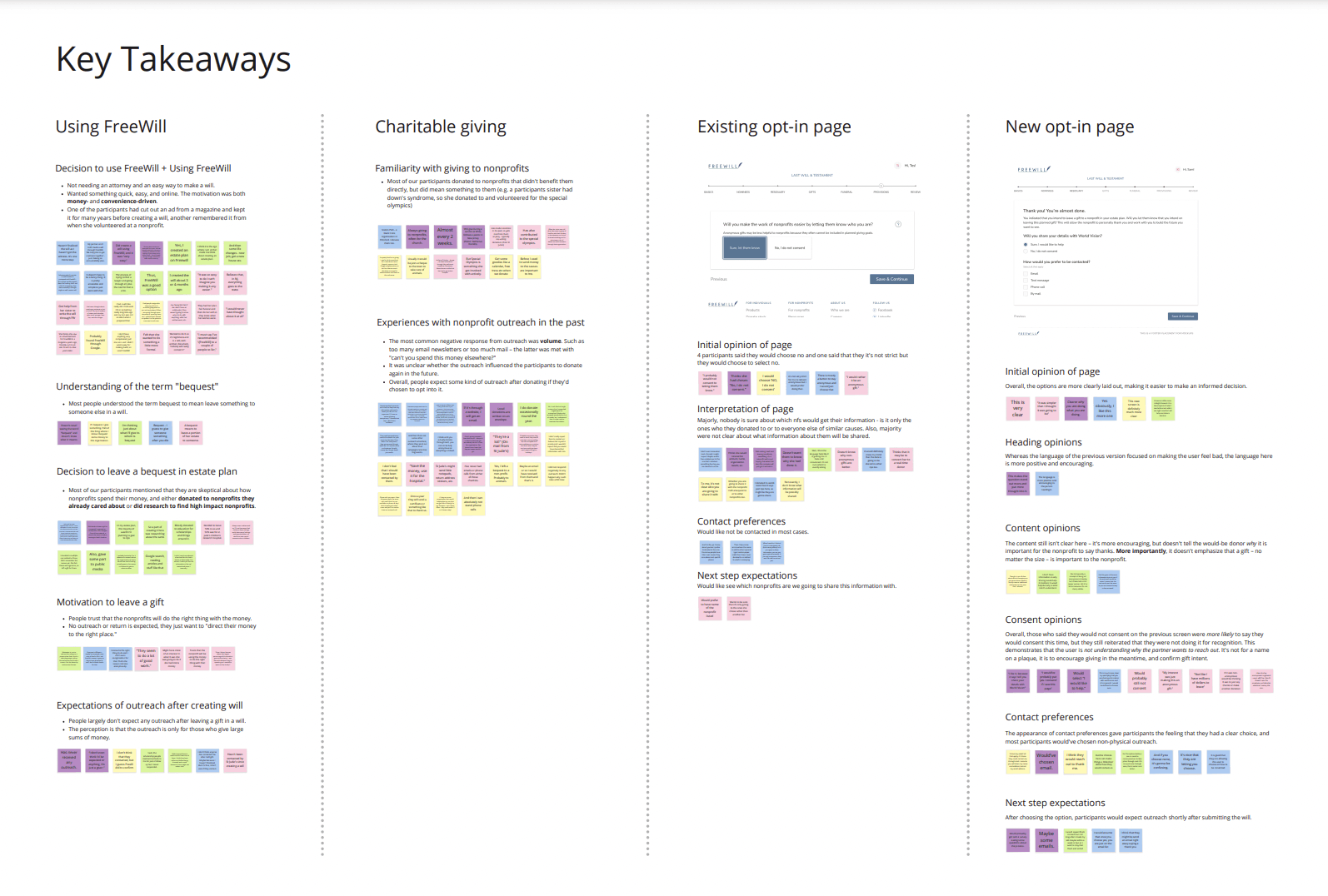Select the 'No, I do not consent' radio in the new opt-in page

coord(1025,251)
